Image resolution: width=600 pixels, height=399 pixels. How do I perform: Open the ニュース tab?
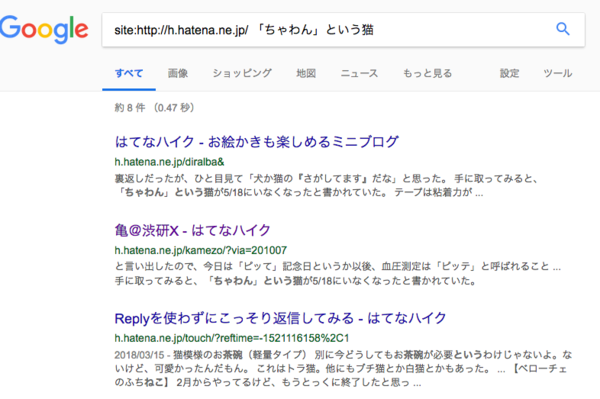[x=359, y=73]
